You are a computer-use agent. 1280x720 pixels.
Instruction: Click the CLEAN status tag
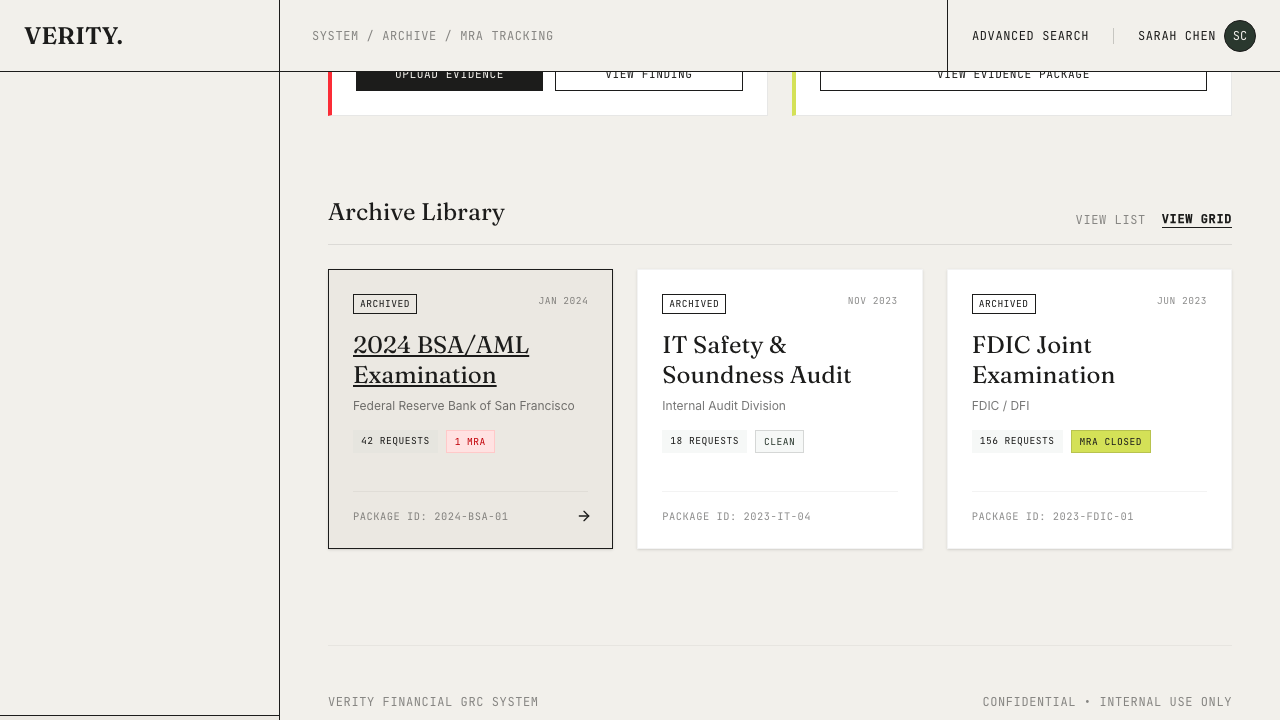pyautogui.click(x=779, y=441)
